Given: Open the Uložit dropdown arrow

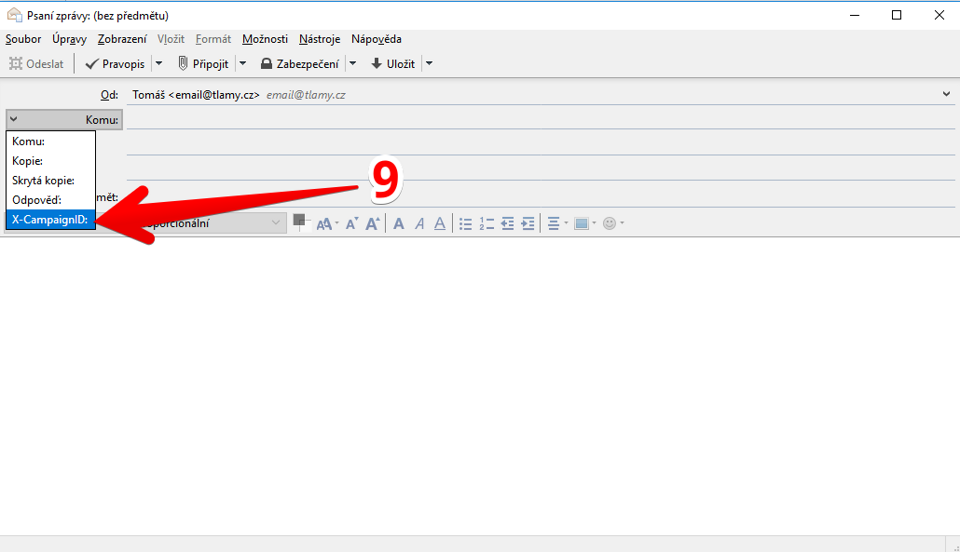Looking at the screenshot, I should [429, 64].
